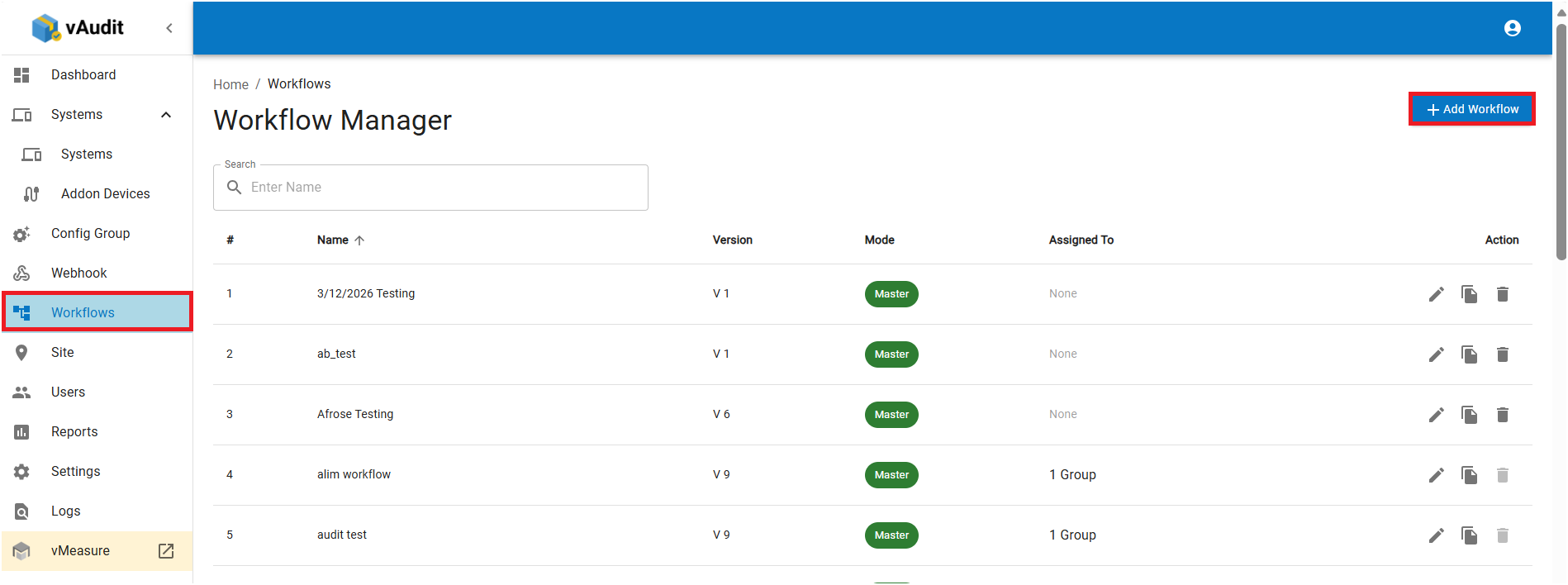Collapse the sidebar with the chevron arrow
This screenshot has height=585, width=1568.
[169, 28]
